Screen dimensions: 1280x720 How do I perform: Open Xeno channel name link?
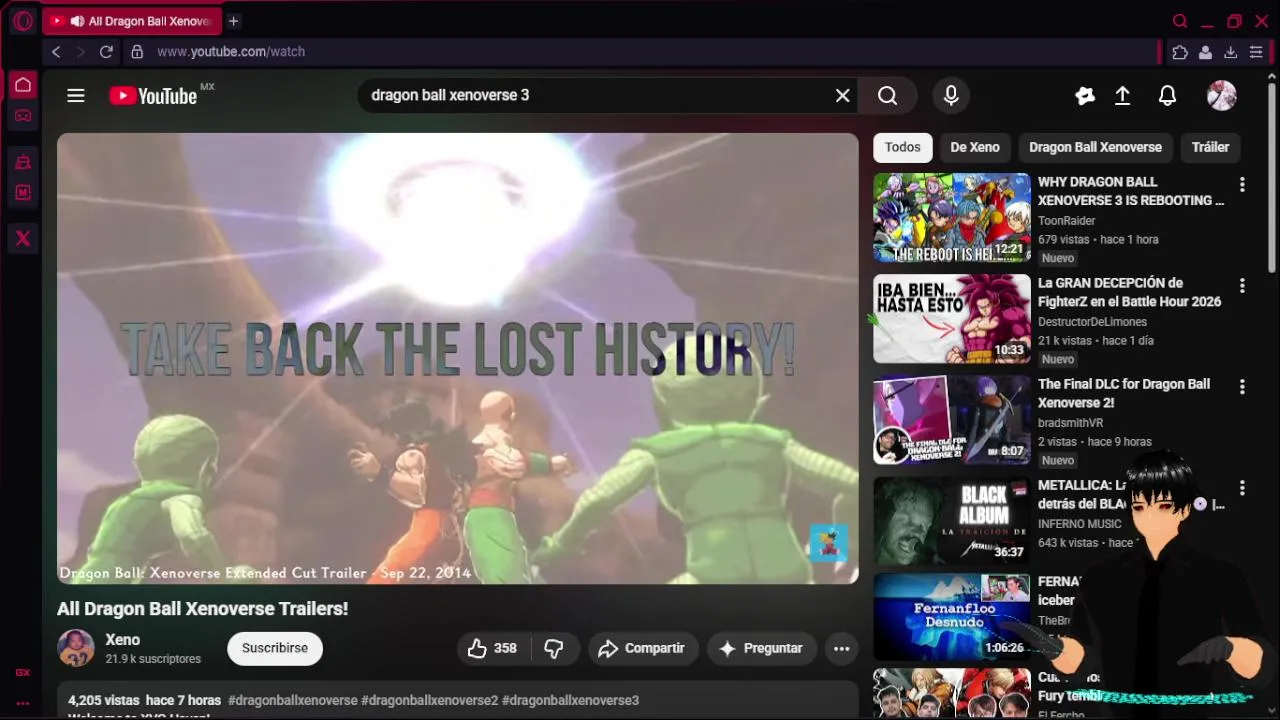coord(123,640)
